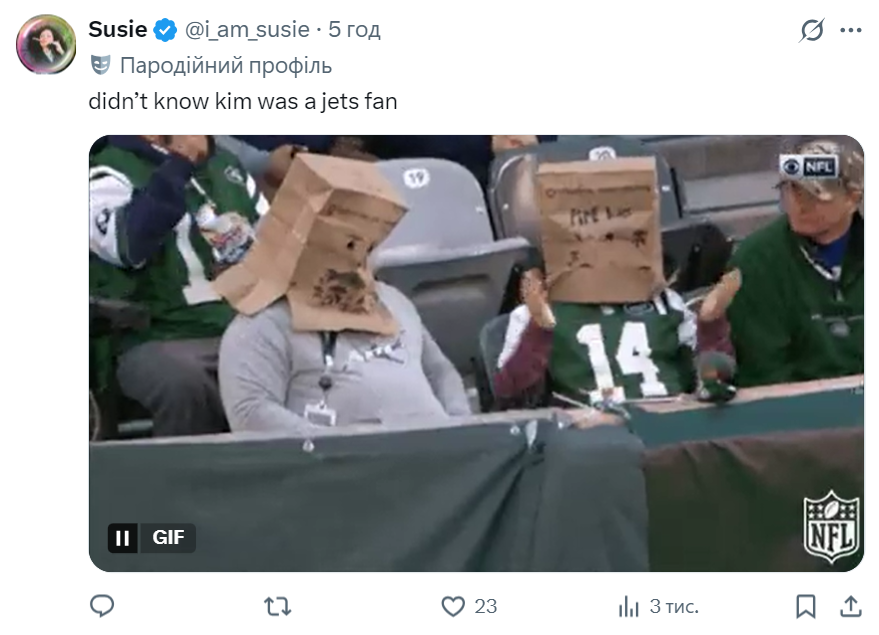Open the three-dot more options menu
879x635 pixels.
tap(850, 31)
